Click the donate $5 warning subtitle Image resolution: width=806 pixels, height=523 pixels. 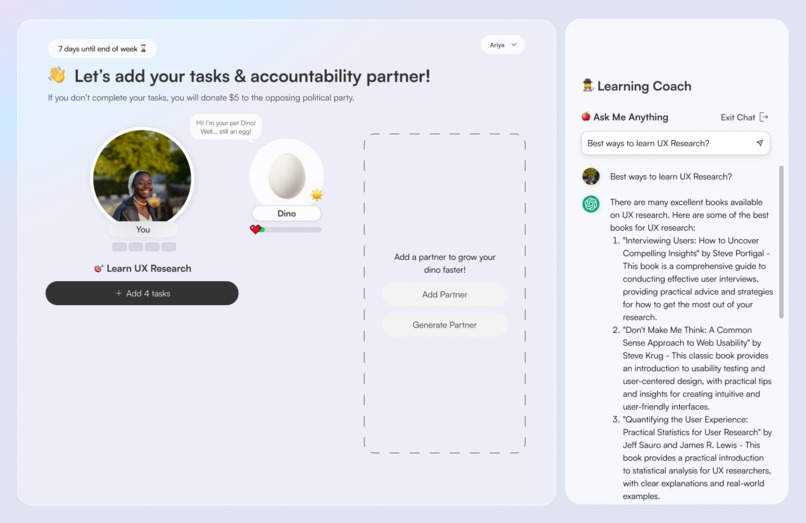(x=201, y=98)
